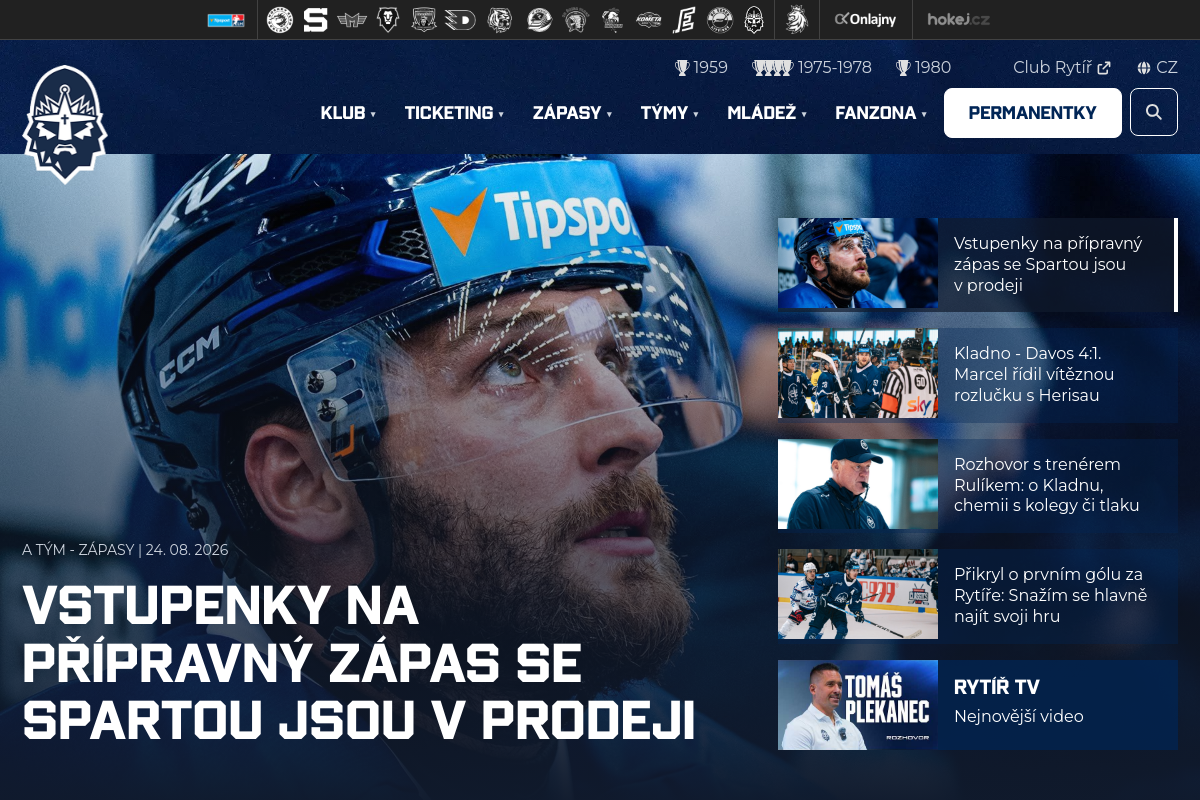Expand the KLUB menu
Screen dimensions: 1200x800
click(348, 113)
